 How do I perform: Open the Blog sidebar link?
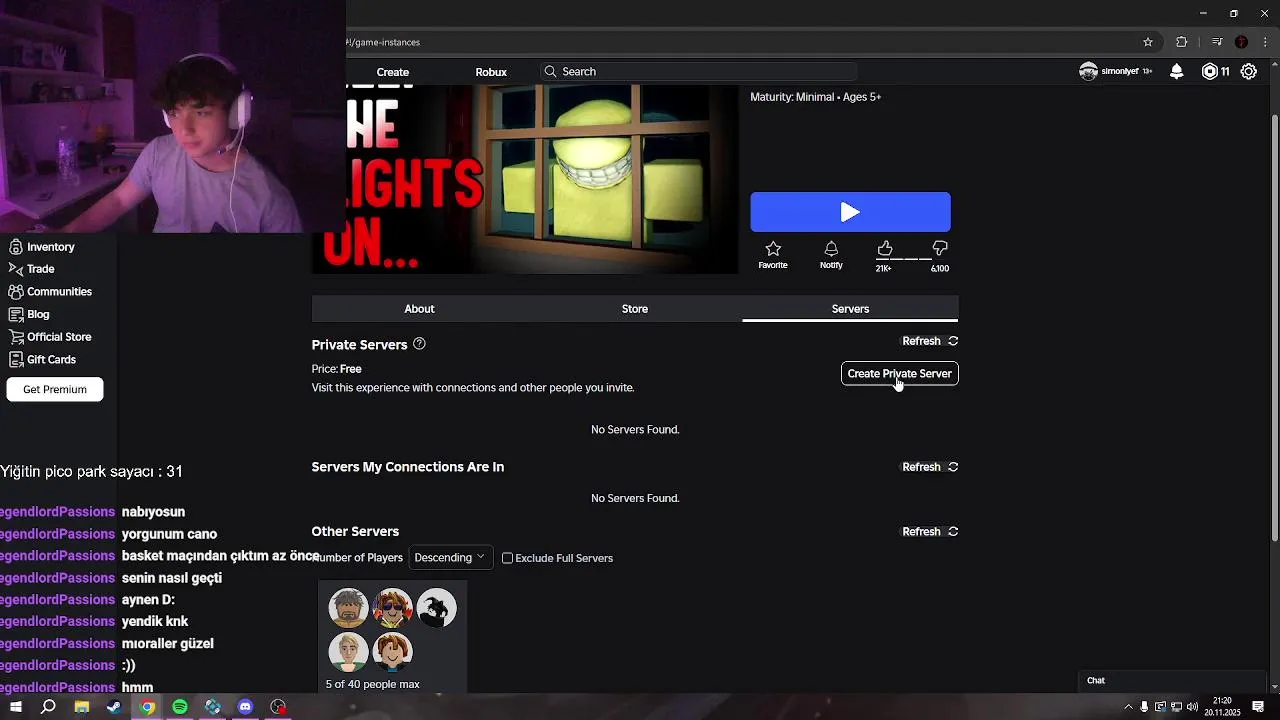click(29, 314)
